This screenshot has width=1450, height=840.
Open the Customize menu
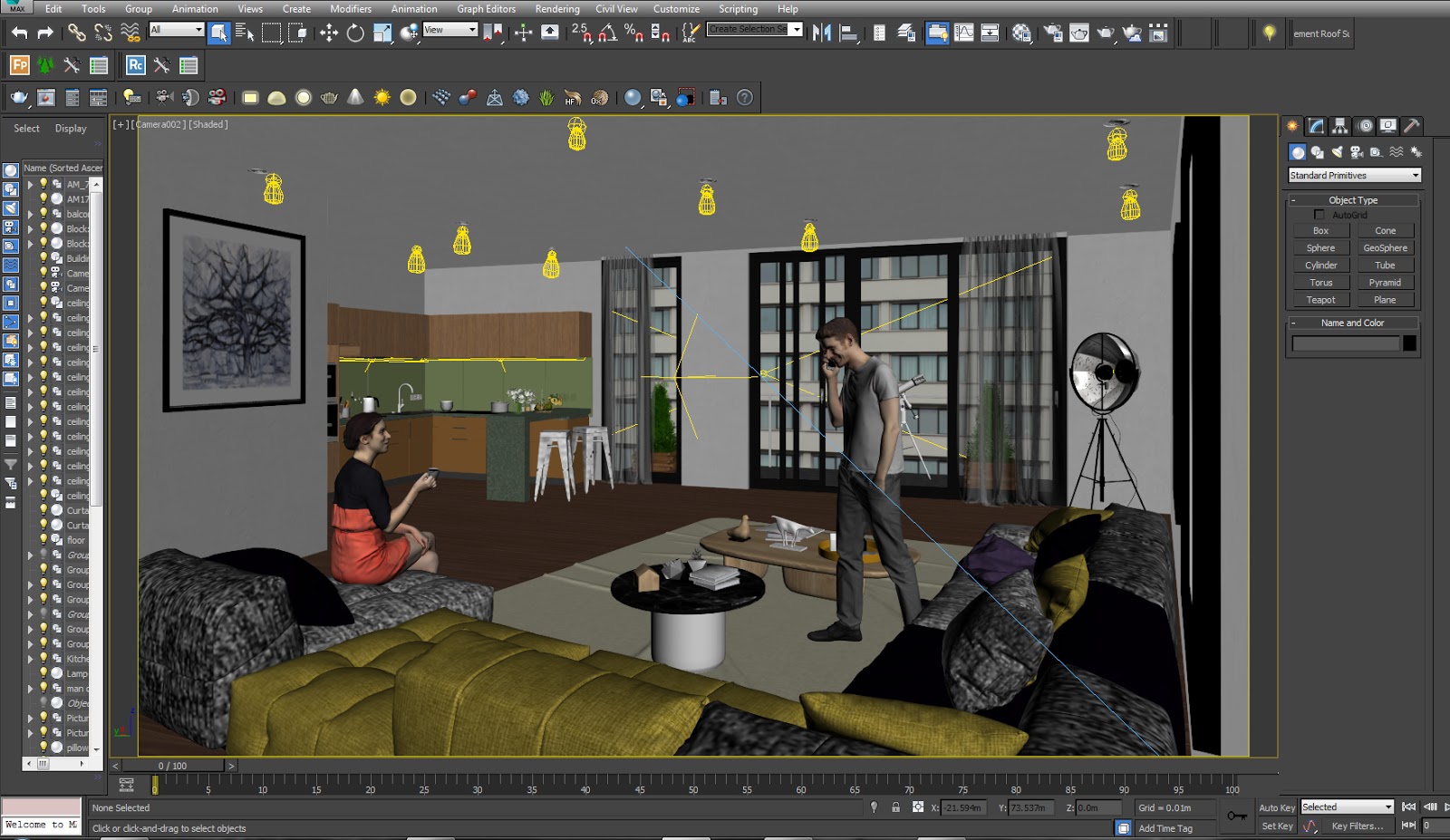[676, 8]
